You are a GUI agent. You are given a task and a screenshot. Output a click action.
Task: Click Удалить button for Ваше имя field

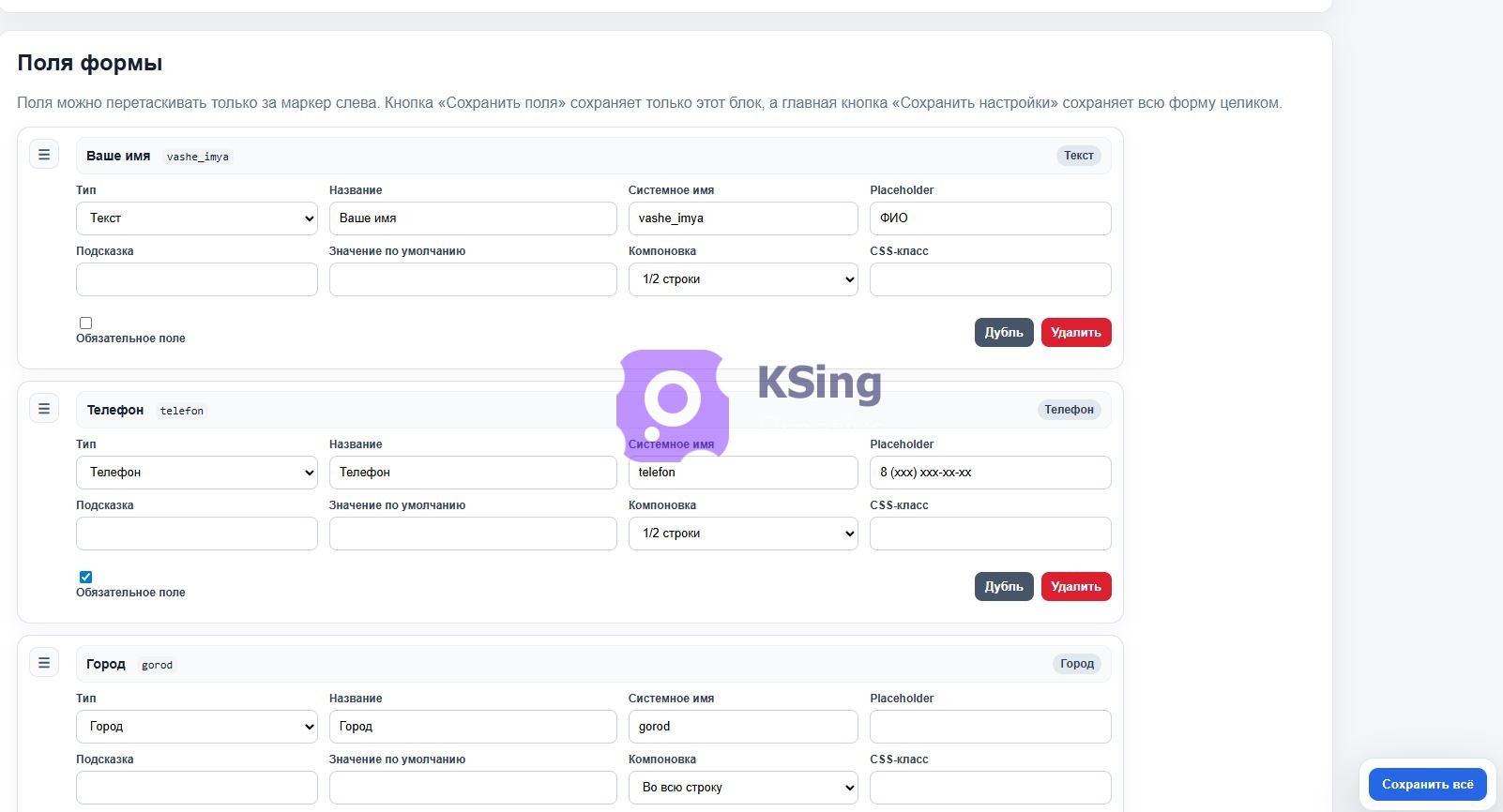(x=1076, y=333)
